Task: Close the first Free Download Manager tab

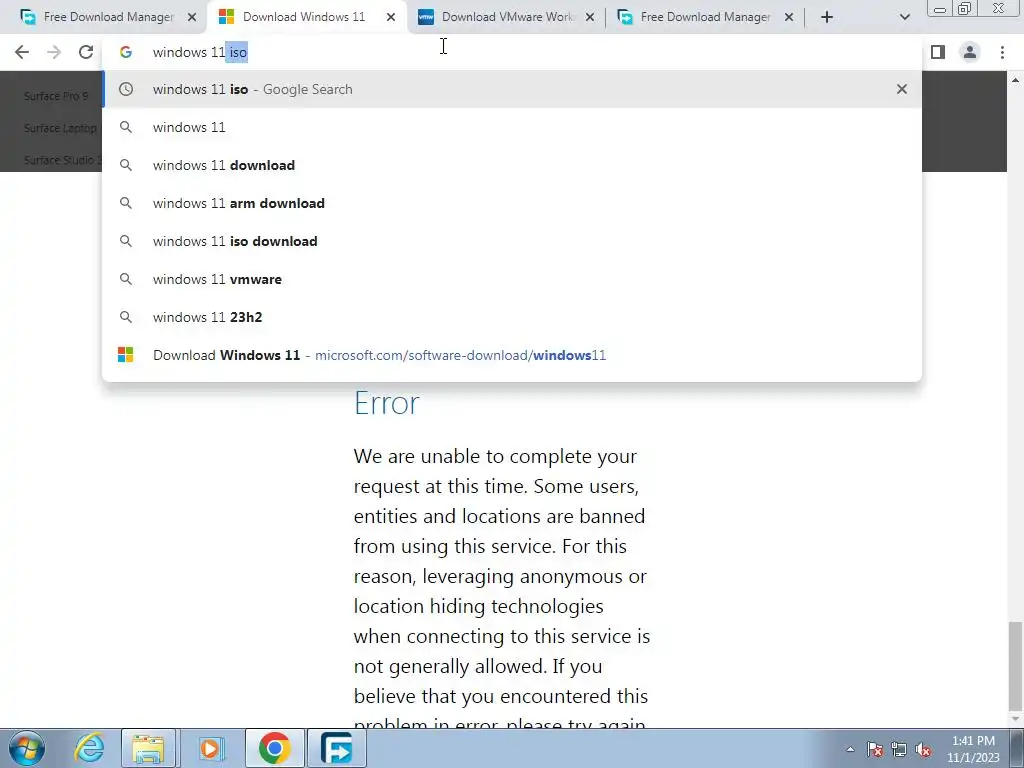Action: click(x=192, y=17)
